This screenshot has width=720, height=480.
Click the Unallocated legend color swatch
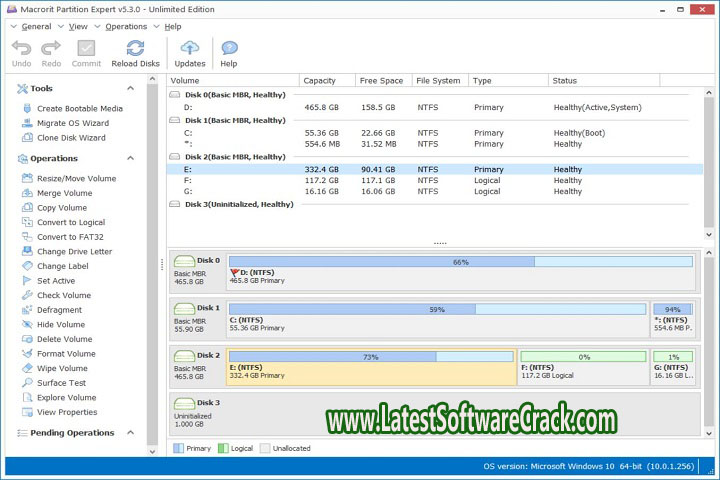pyautogui.click(x=265, y=448)
